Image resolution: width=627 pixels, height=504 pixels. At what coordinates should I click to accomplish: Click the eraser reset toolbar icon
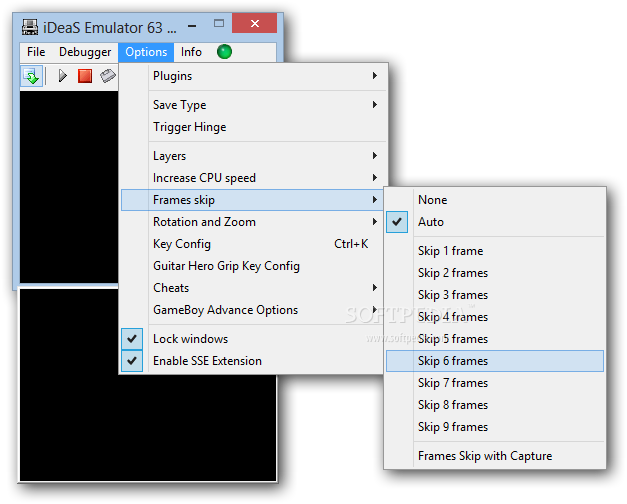click(108, 76)
